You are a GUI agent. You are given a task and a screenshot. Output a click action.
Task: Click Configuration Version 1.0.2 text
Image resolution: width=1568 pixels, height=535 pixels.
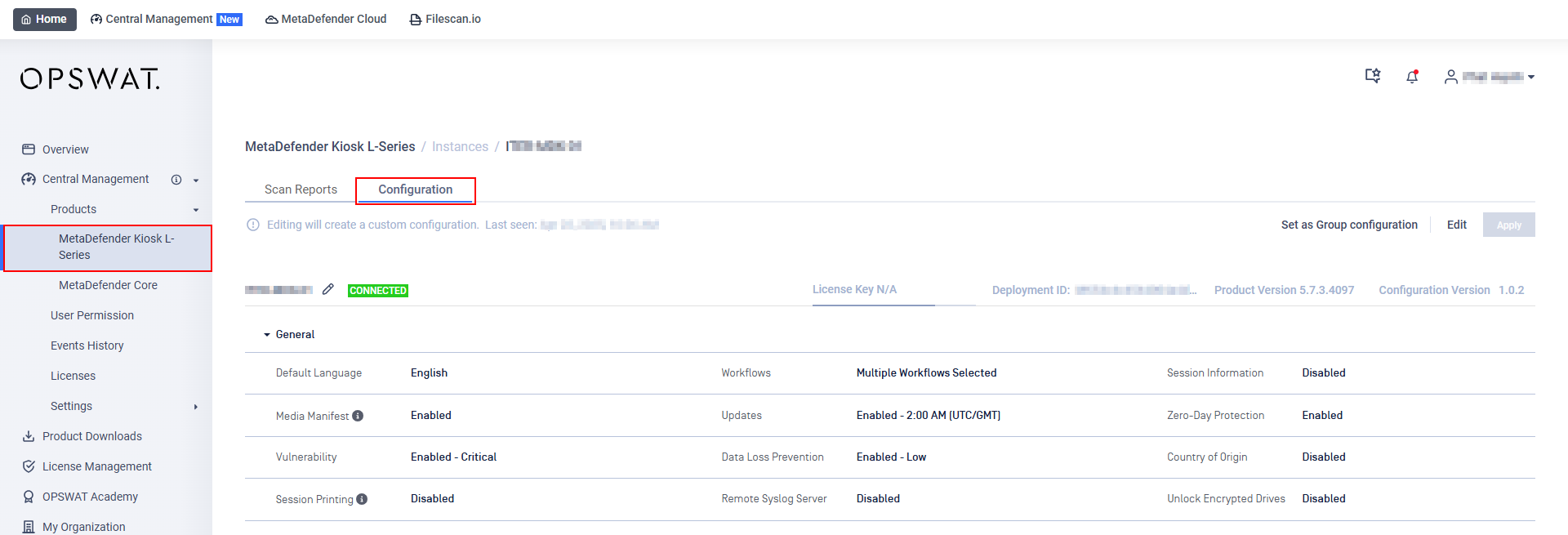pos(1451,290)
